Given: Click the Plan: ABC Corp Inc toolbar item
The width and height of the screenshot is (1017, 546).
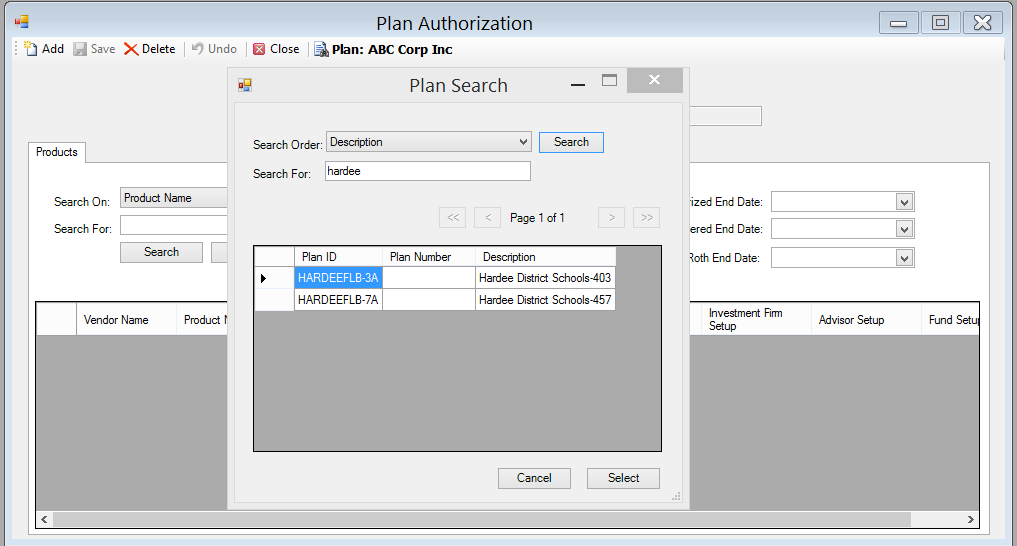Looking at the screenshot, I should tap(383, 49).
